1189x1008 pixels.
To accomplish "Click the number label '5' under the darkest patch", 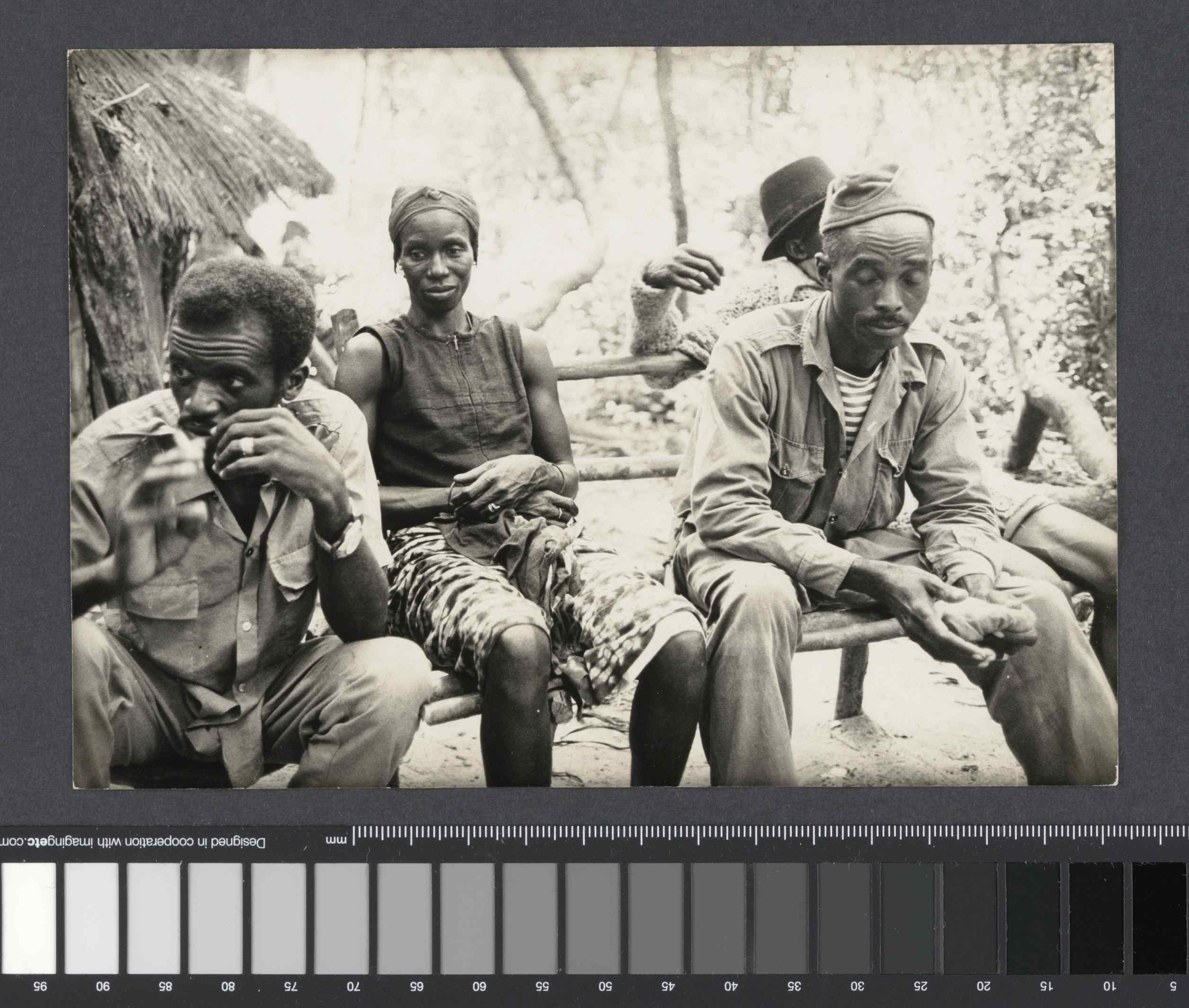I will tap(1173, 986).
